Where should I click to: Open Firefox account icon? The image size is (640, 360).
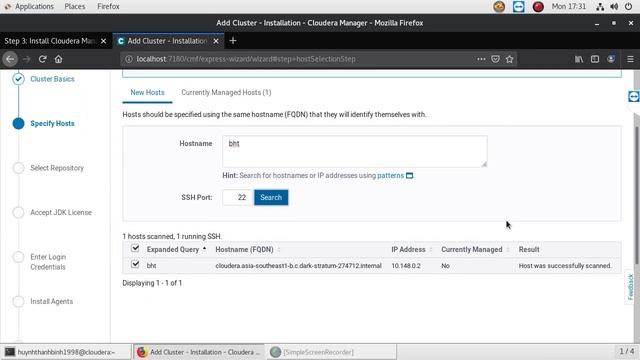click(611, 59)
